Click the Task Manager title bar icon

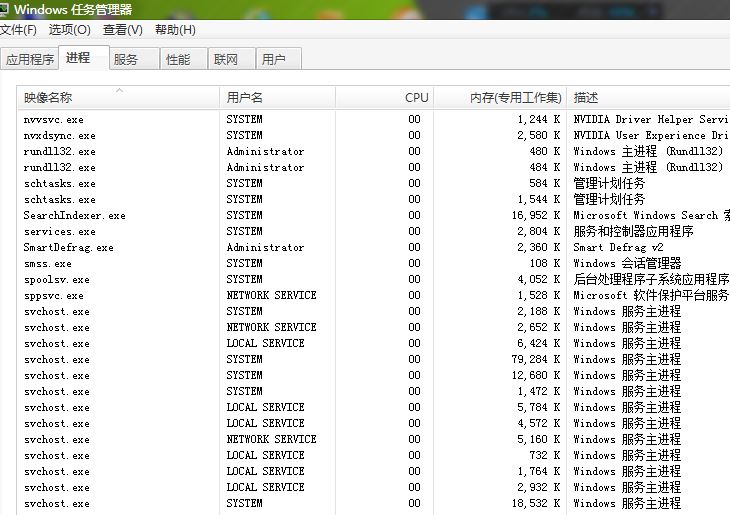click(7, 10)
